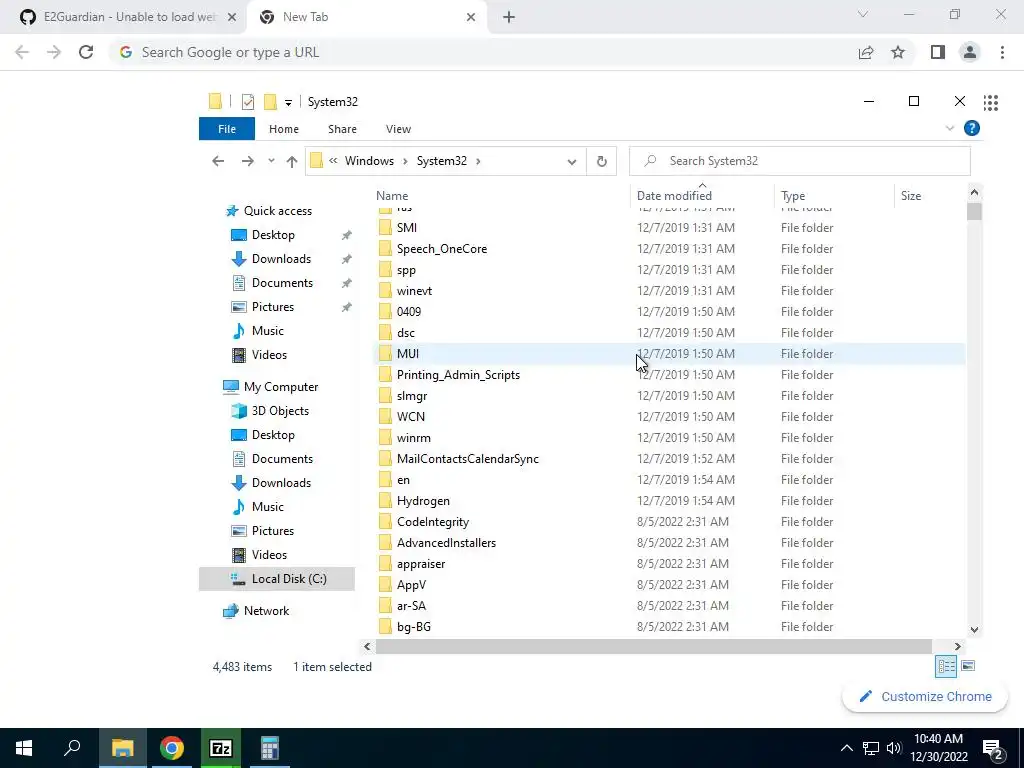Click the Explorer back arrow
The image size is (1024, 768).
coord(218,161)
